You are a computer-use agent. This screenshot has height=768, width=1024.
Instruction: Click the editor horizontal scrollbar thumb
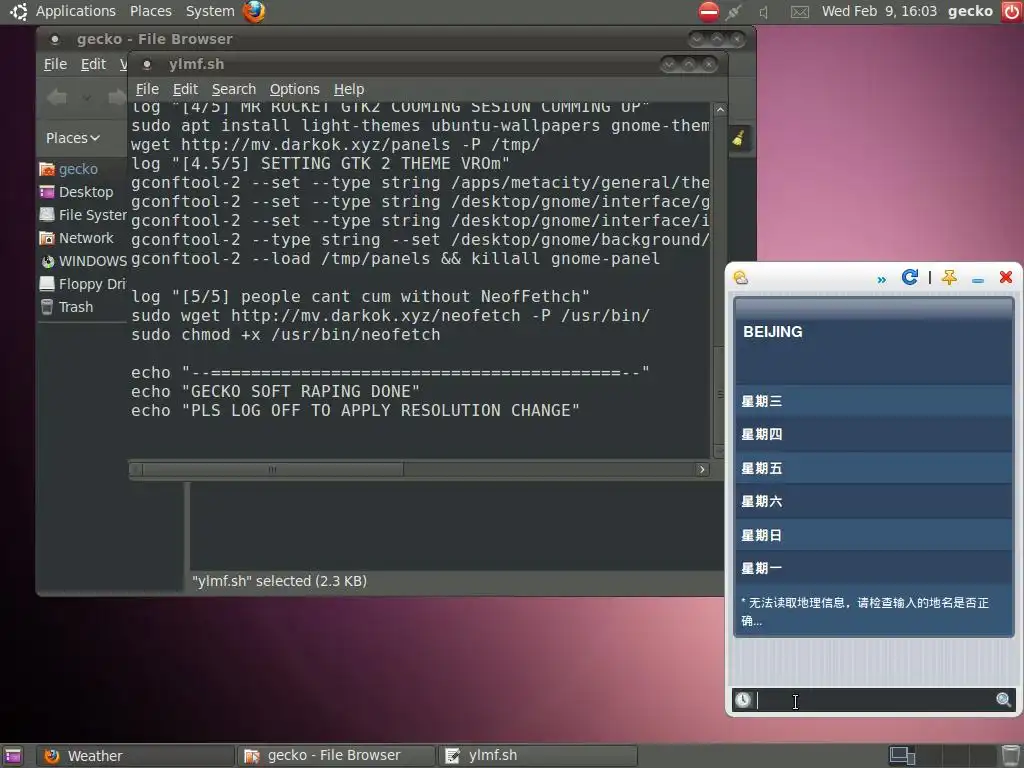[272, 469]
